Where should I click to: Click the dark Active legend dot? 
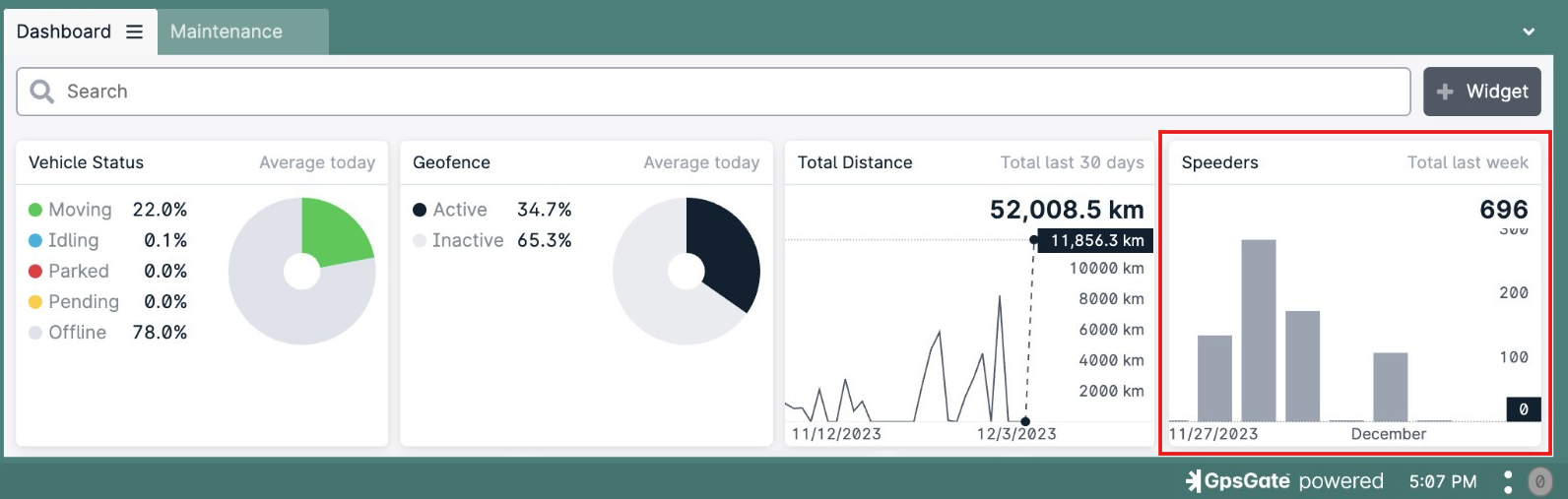tap(420, 210)
